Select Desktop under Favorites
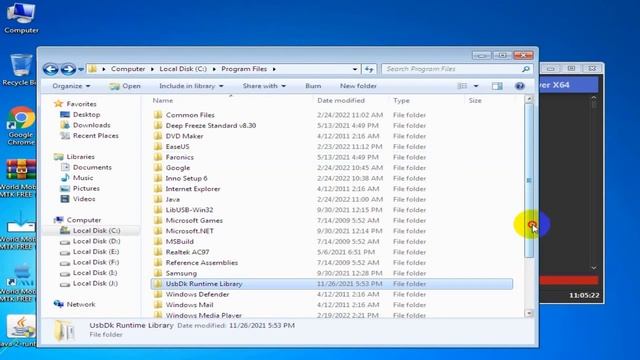Viewport: 640px width, 360px height. pos(87,114)
